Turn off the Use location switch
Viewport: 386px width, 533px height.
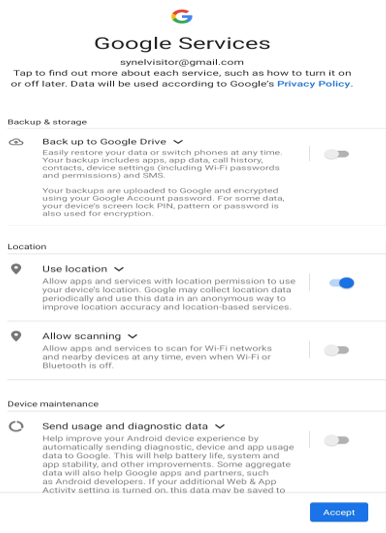(x=341, y=283)
